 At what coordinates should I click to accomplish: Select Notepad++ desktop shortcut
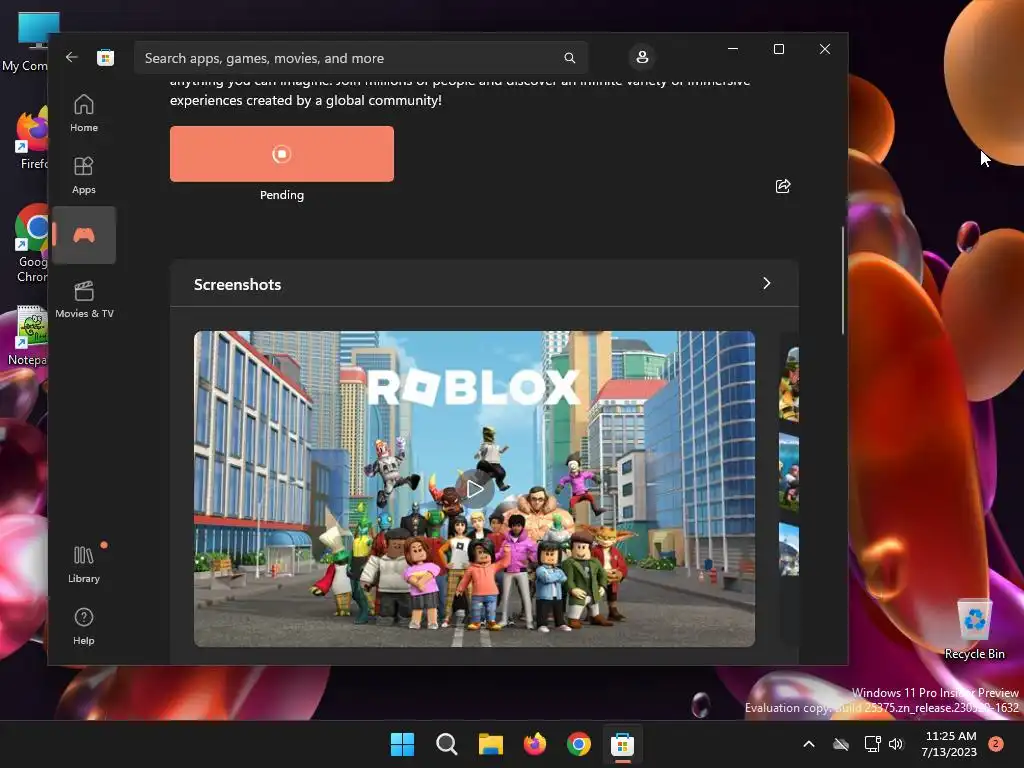click(x=29, y=336)
